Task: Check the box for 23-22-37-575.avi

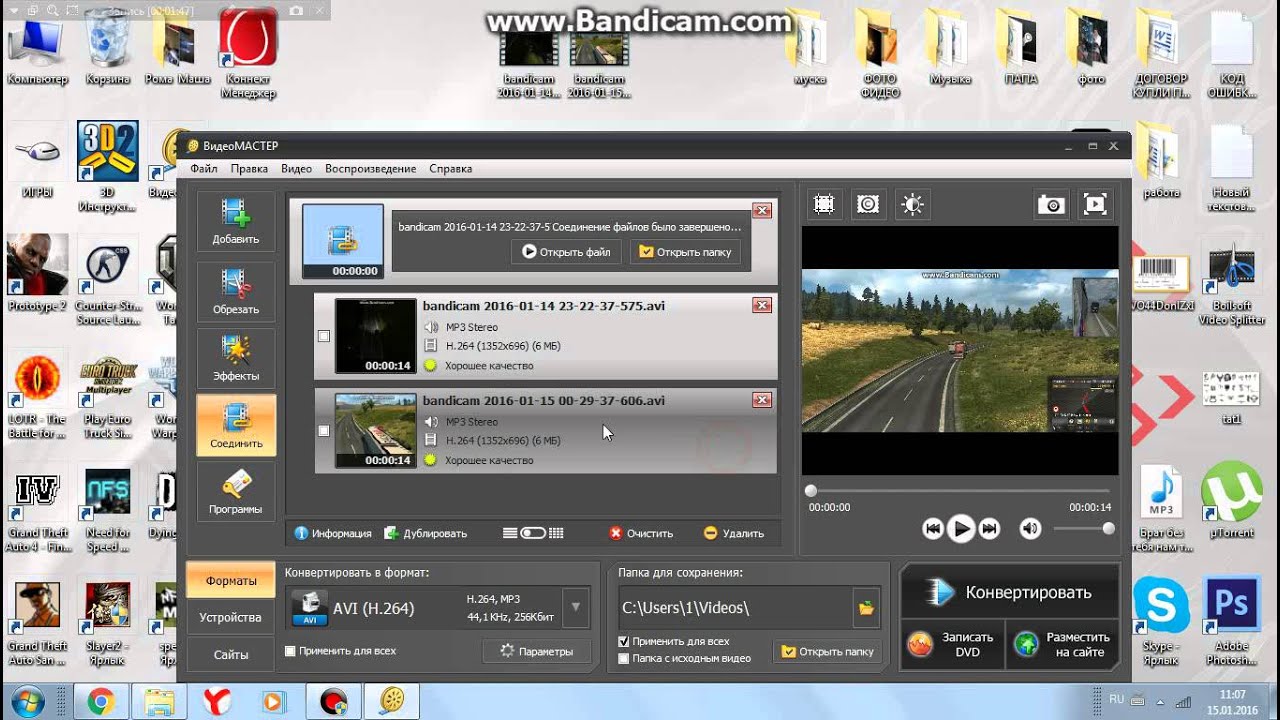Action: tap(323, 336)
